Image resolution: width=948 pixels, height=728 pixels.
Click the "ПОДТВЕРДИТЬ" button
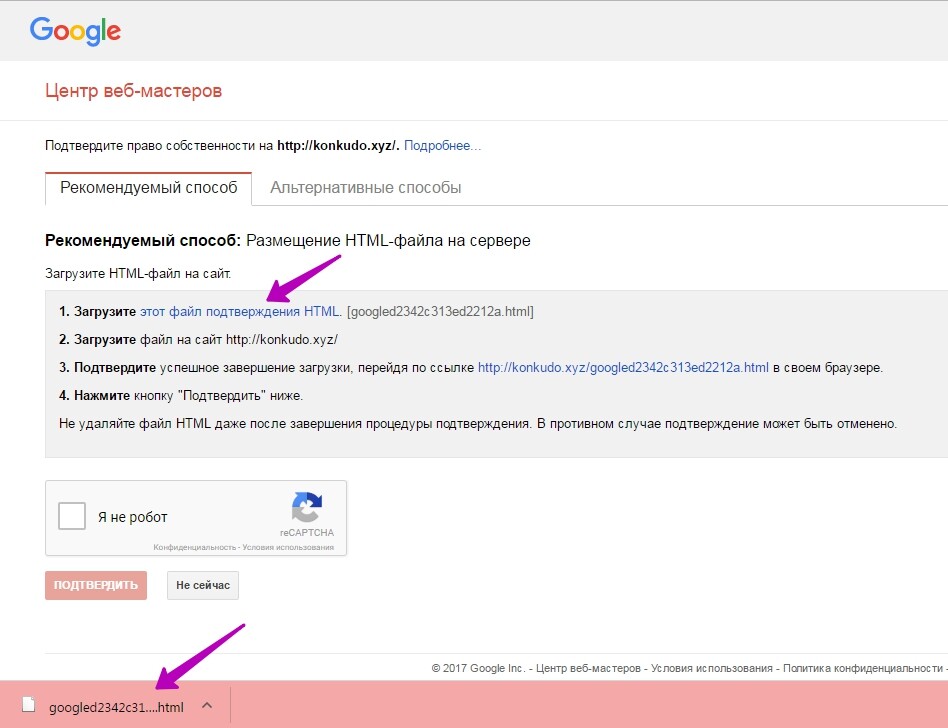(96, 585)
